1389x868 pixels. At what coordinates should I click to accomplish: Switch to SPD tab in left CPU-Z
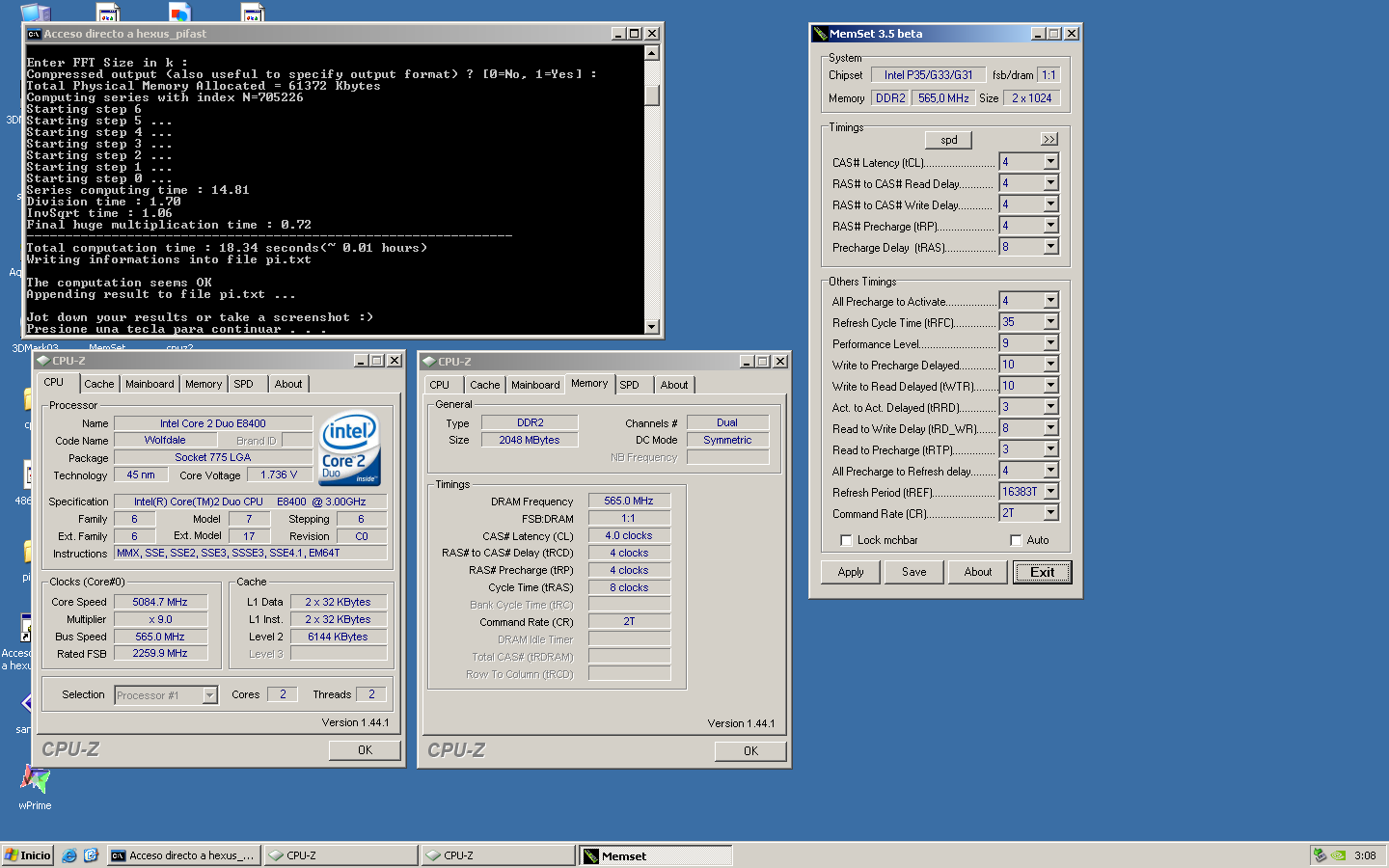point(244,384)
